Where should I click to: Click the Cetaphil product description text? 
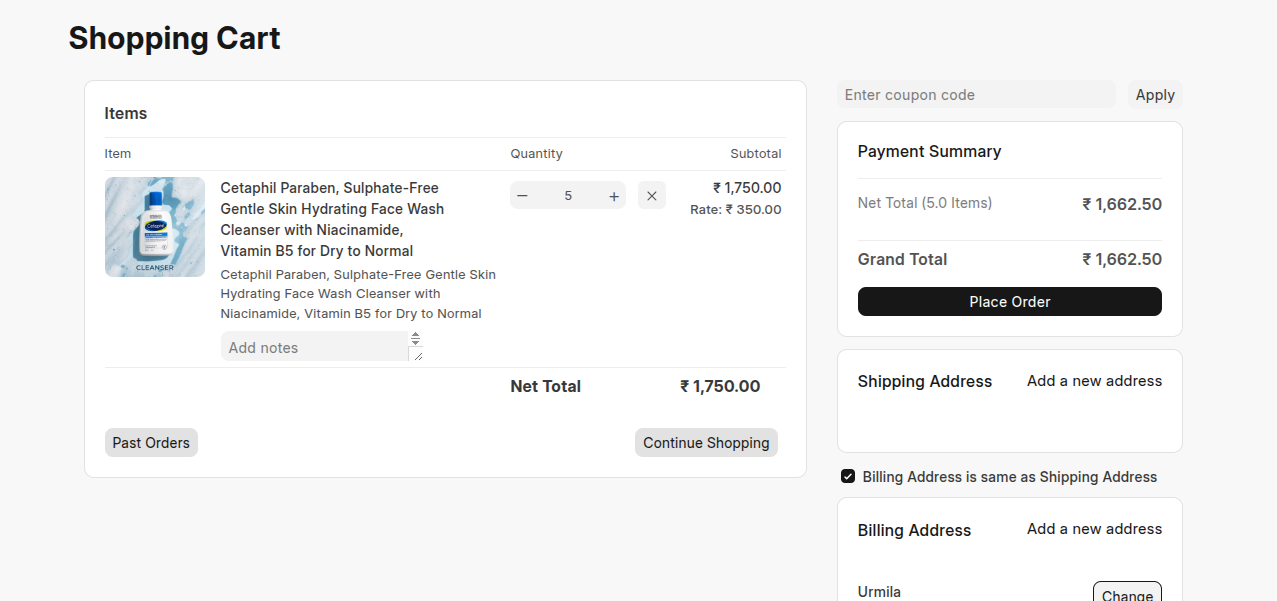click(358, 294)
